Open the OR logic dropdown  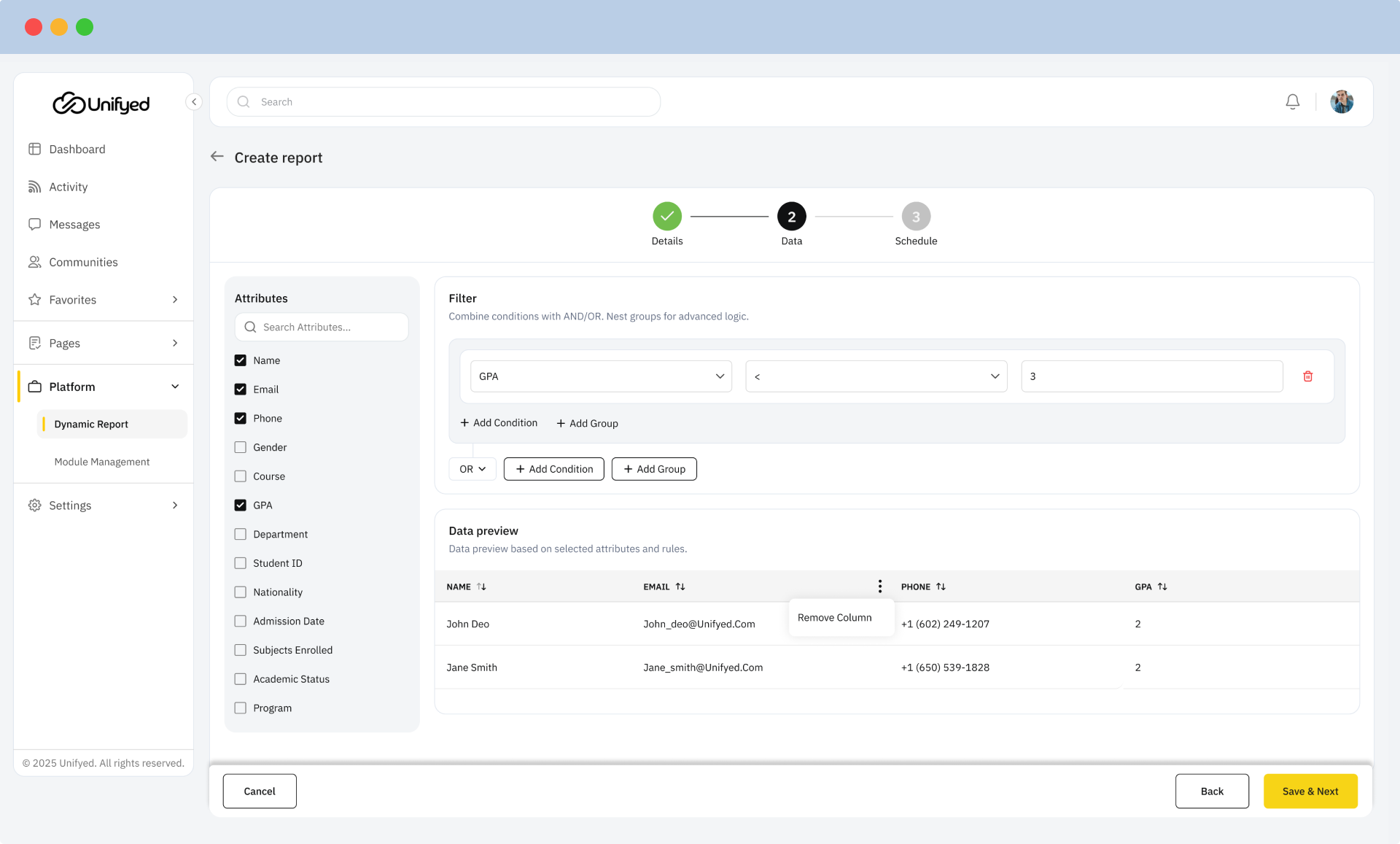(x=472, y=469)
